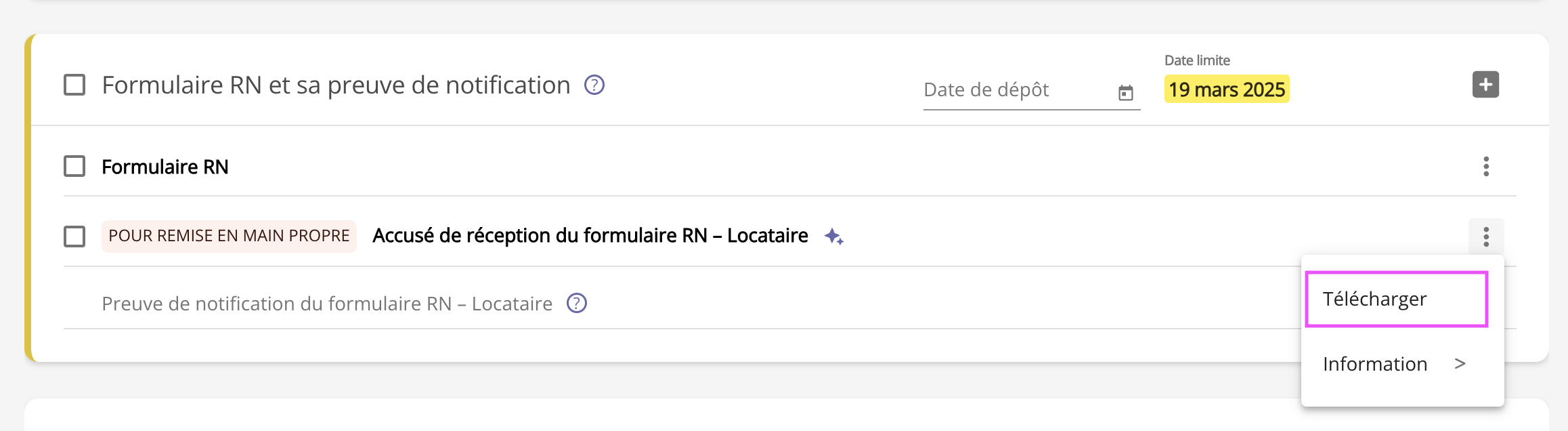This screenshot has width=1568, height=431.
Task: Click help icon beside Preuve de notification
Action: [576, 303]
